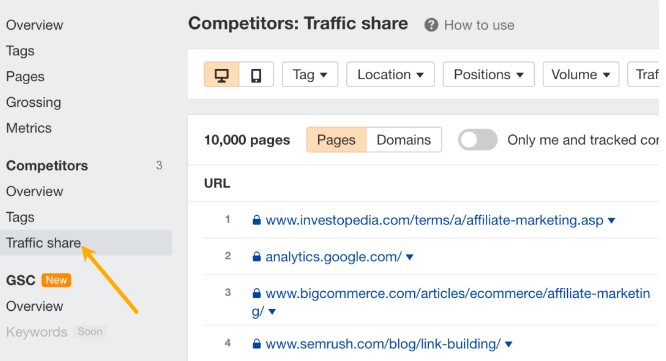Open top Tags item in sidebar
The width and height of the screenshot is (666, 361).
coord(20,51)
